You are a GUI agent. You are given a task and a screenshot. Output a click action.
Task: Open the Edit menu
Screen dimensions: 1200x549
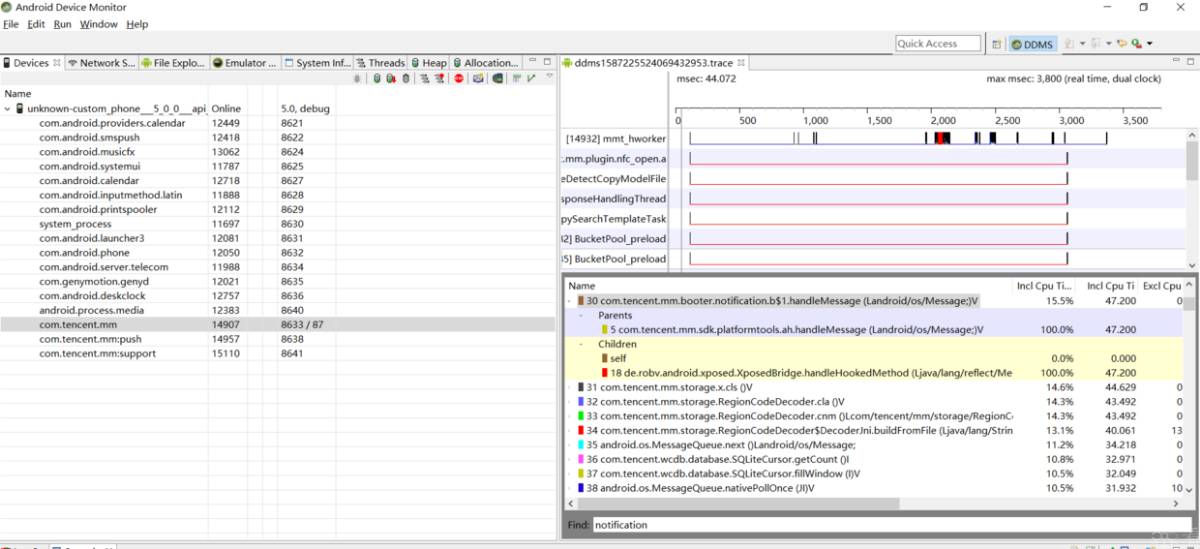coord(36,24)
